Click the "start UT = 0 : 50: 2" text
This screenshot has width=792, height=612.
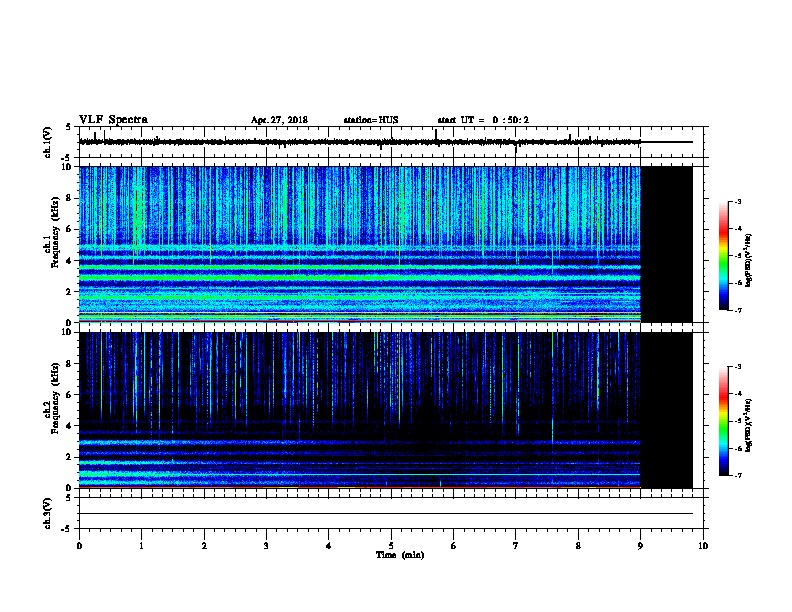(483, 120)
